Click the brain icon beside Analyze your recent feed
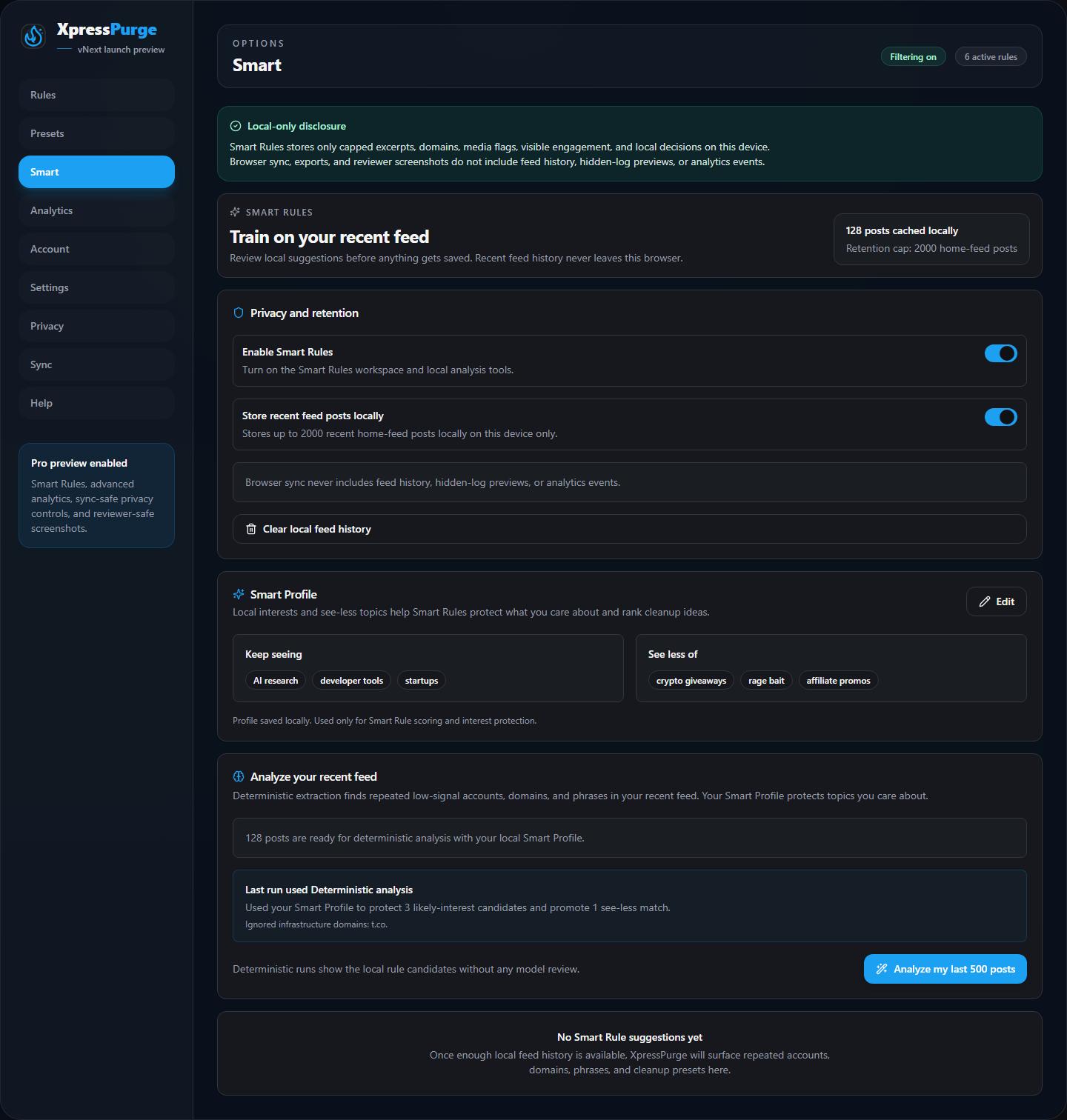 pos(239,776)
